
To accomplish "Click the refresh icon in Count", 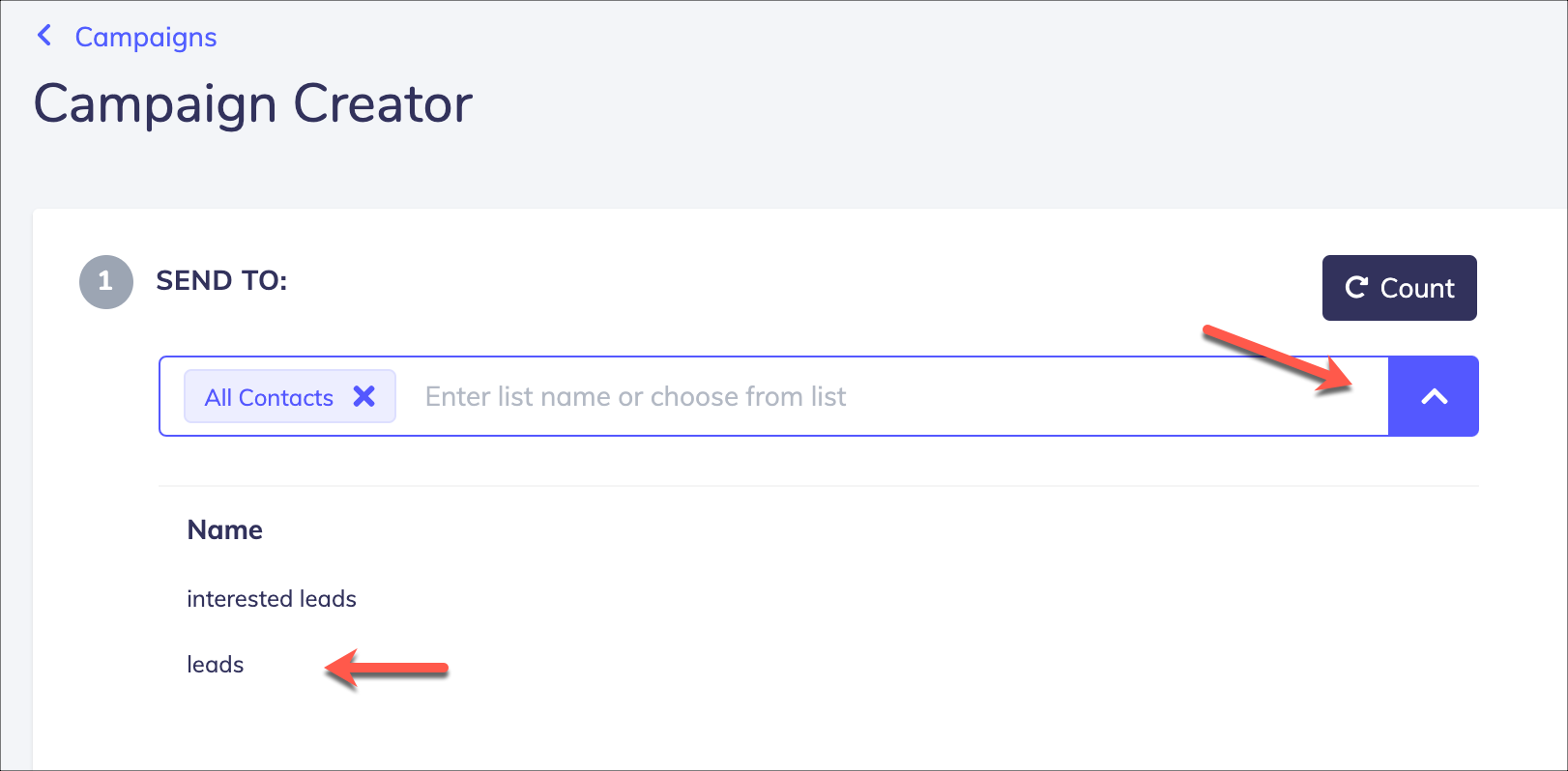I will [1356, 287].
